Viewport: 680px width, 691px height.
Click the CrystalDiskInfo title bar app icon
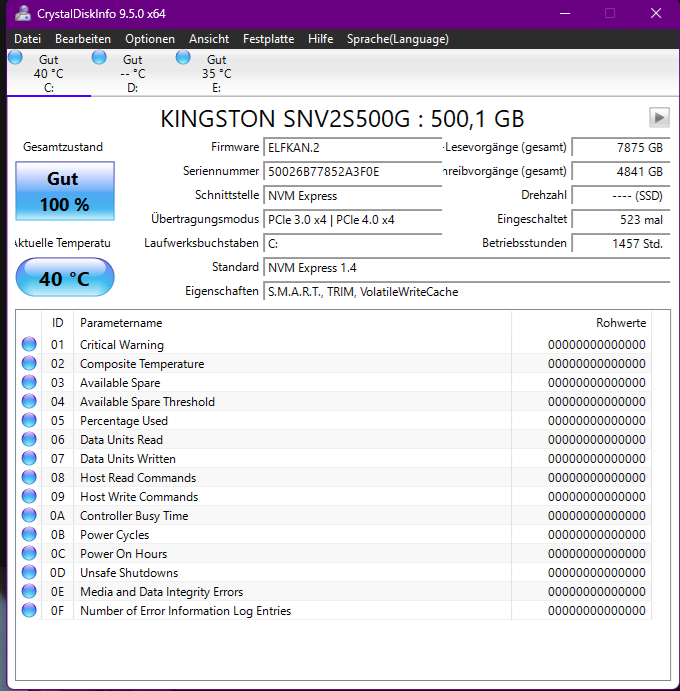23,13
